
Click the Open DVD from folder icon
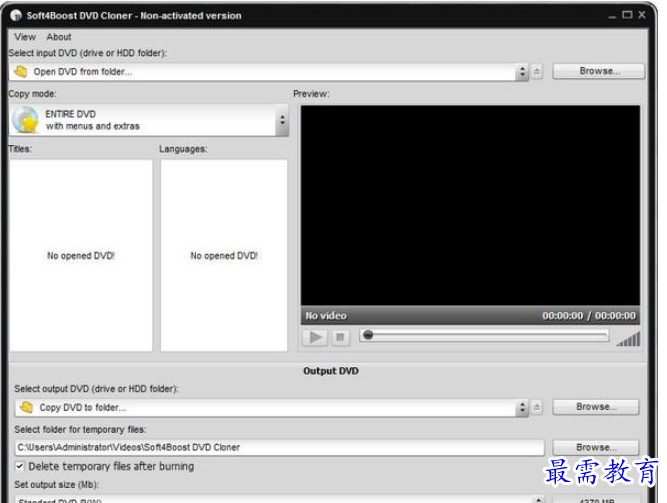pos(20,71)
